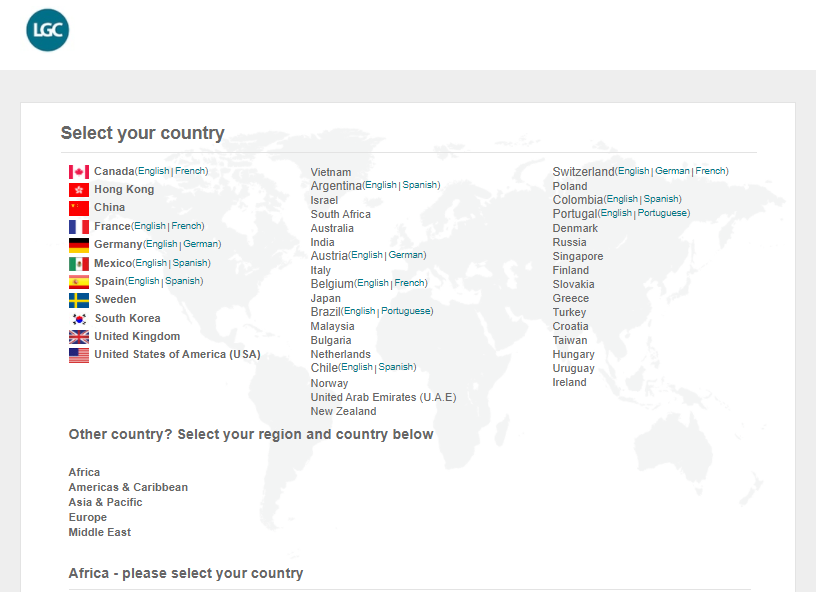Click the Canada flag icon

[79, 172]
